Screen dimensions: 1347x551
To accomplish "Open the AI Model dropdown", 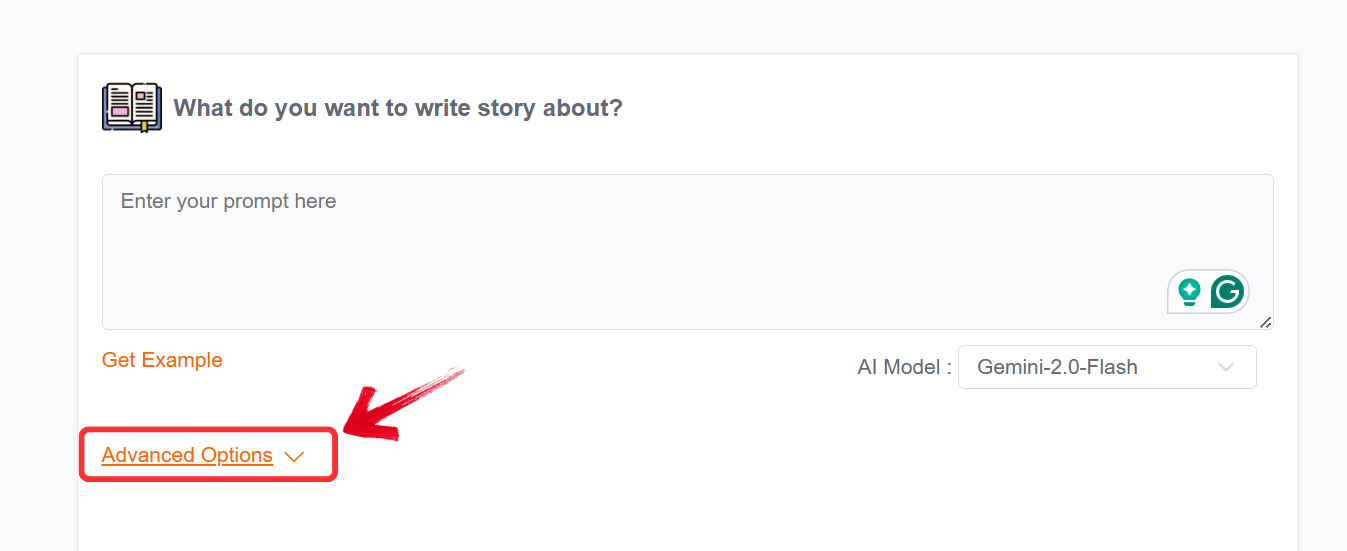I will click(x=1106, y=367).
